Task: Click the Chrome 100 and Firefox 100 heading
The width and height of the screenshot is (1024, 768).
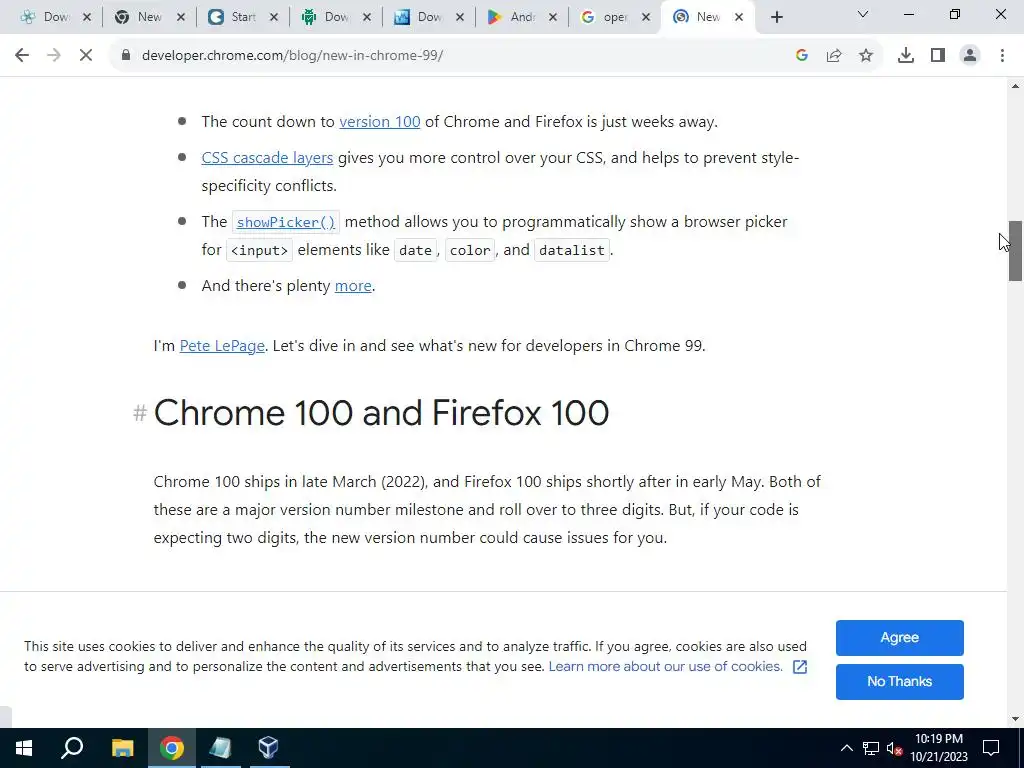Action: (381, 413)
